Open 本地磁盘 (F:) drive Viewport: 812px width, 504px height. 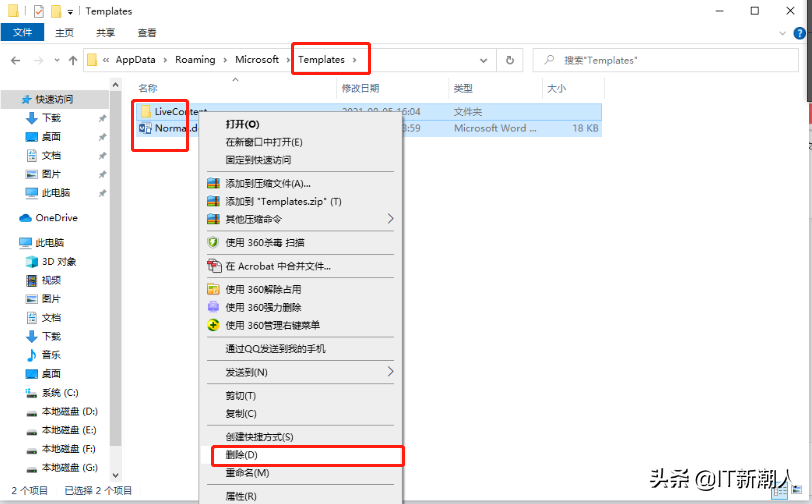68,449
